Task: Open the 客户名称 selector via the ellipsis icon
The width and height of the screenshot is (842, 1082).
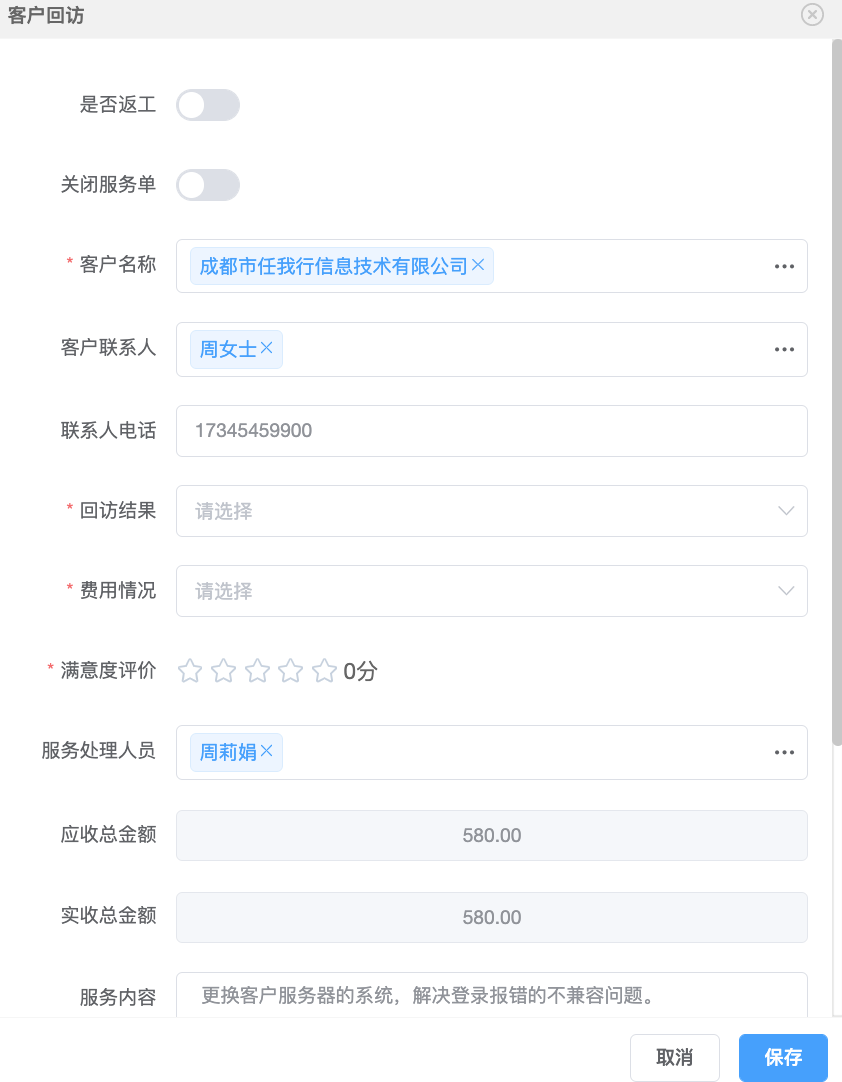Action: pyautogui.click(x=784, y=267)
